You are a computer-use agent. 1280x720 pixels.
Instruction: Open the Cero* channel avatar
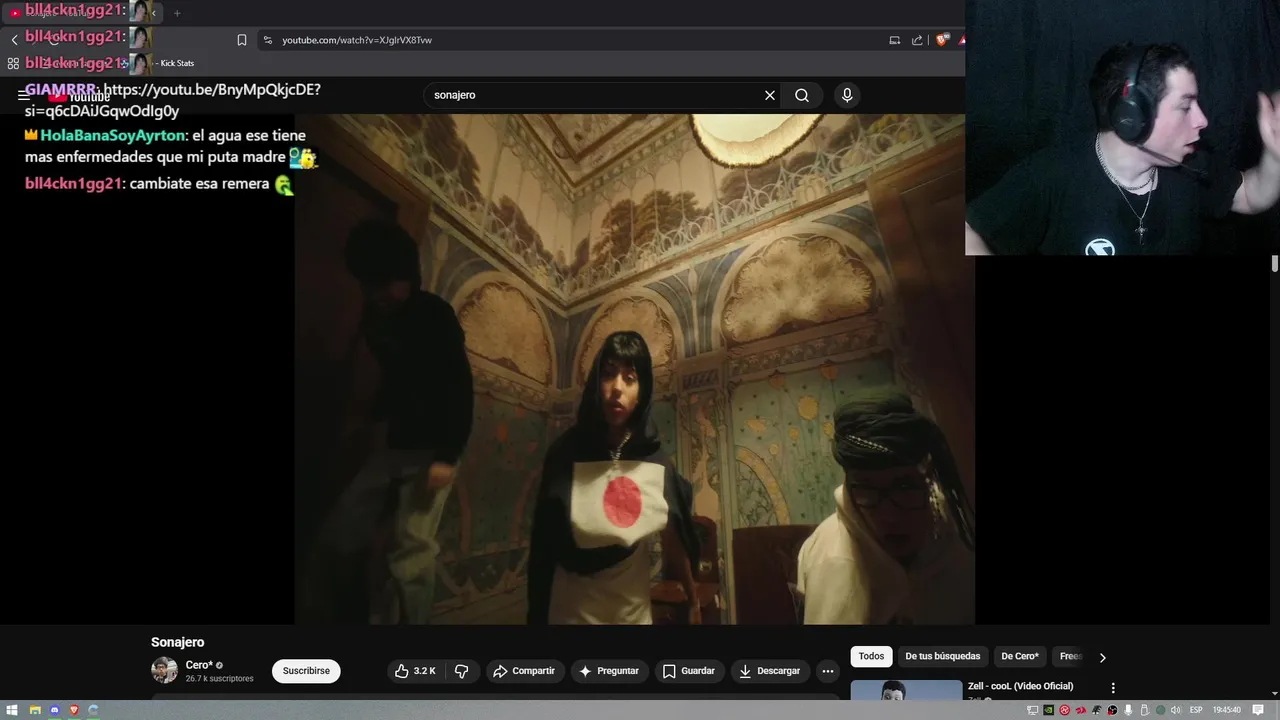pyautogui.click(x=164, y=670)
